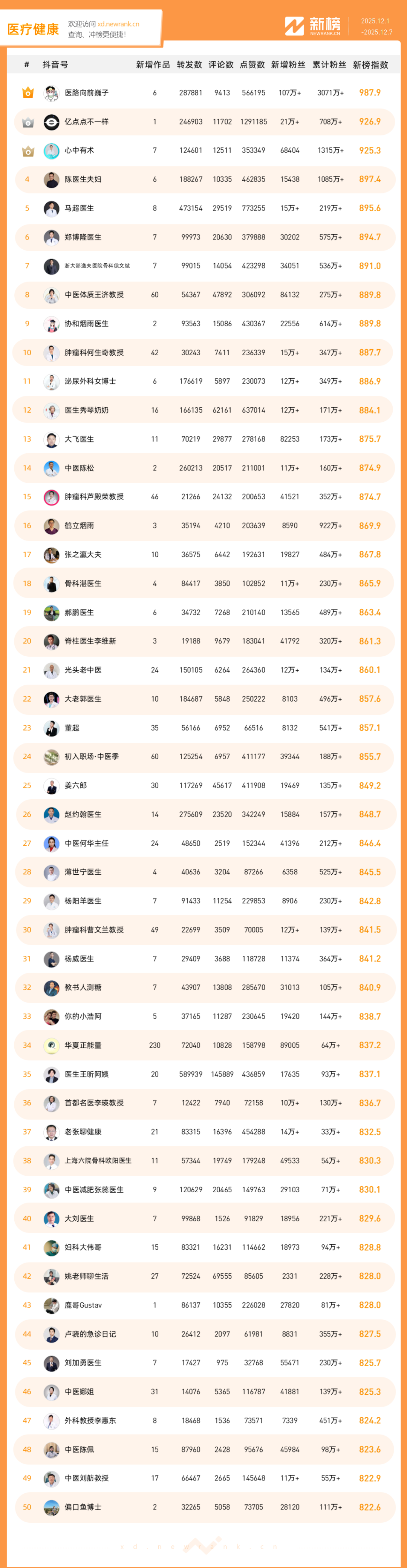Image resolution: width=407 pixels, height=1568 pixels.
Task: Click the date range 2025.12.1-2025.12.7
Action: [376, 27]
